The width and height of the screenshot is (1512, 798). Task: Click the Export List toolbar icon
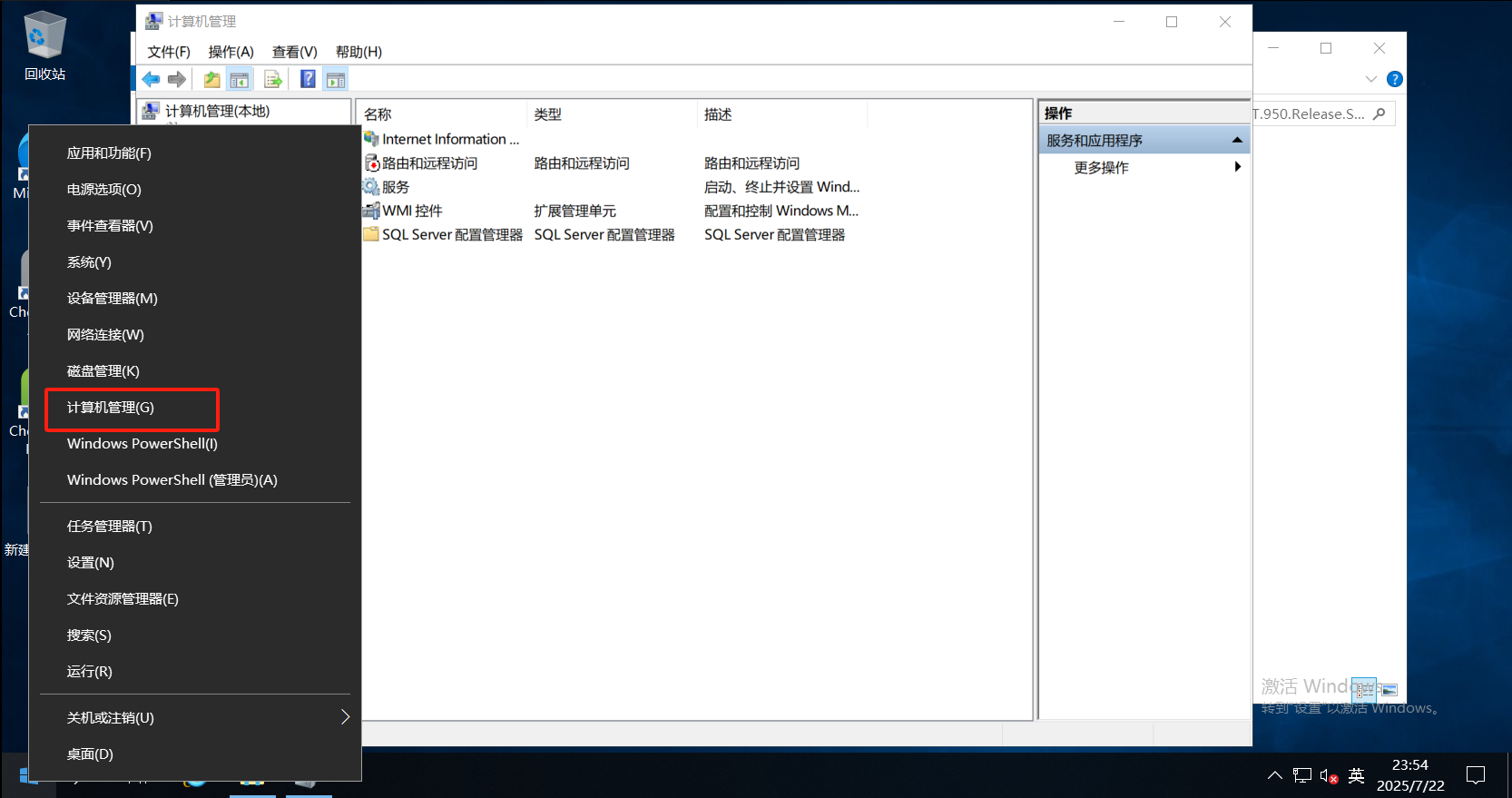(x=273, y=80)
